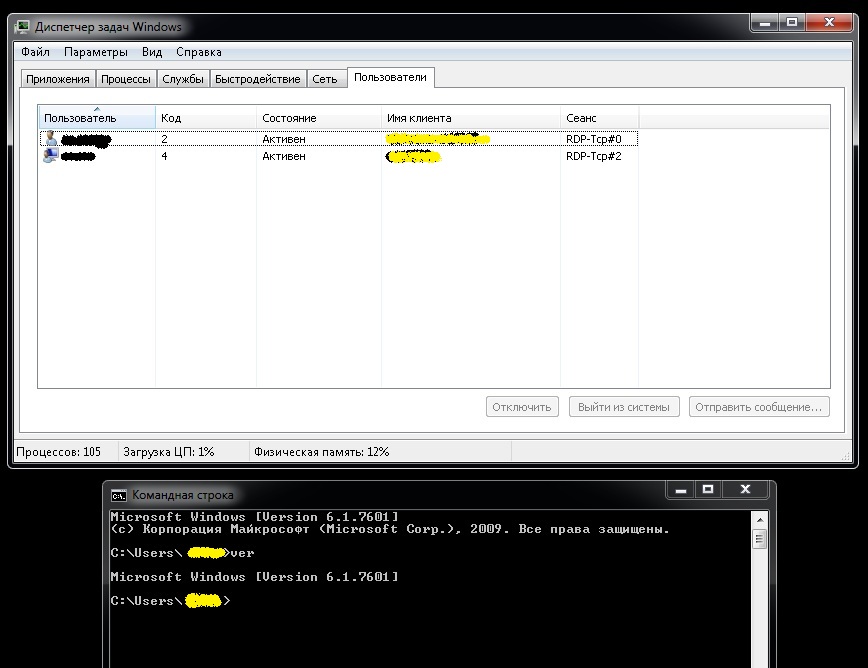Click scroll up arrow in Командная строка
This screenshot has height=668, width=868.
coord(760,520)
